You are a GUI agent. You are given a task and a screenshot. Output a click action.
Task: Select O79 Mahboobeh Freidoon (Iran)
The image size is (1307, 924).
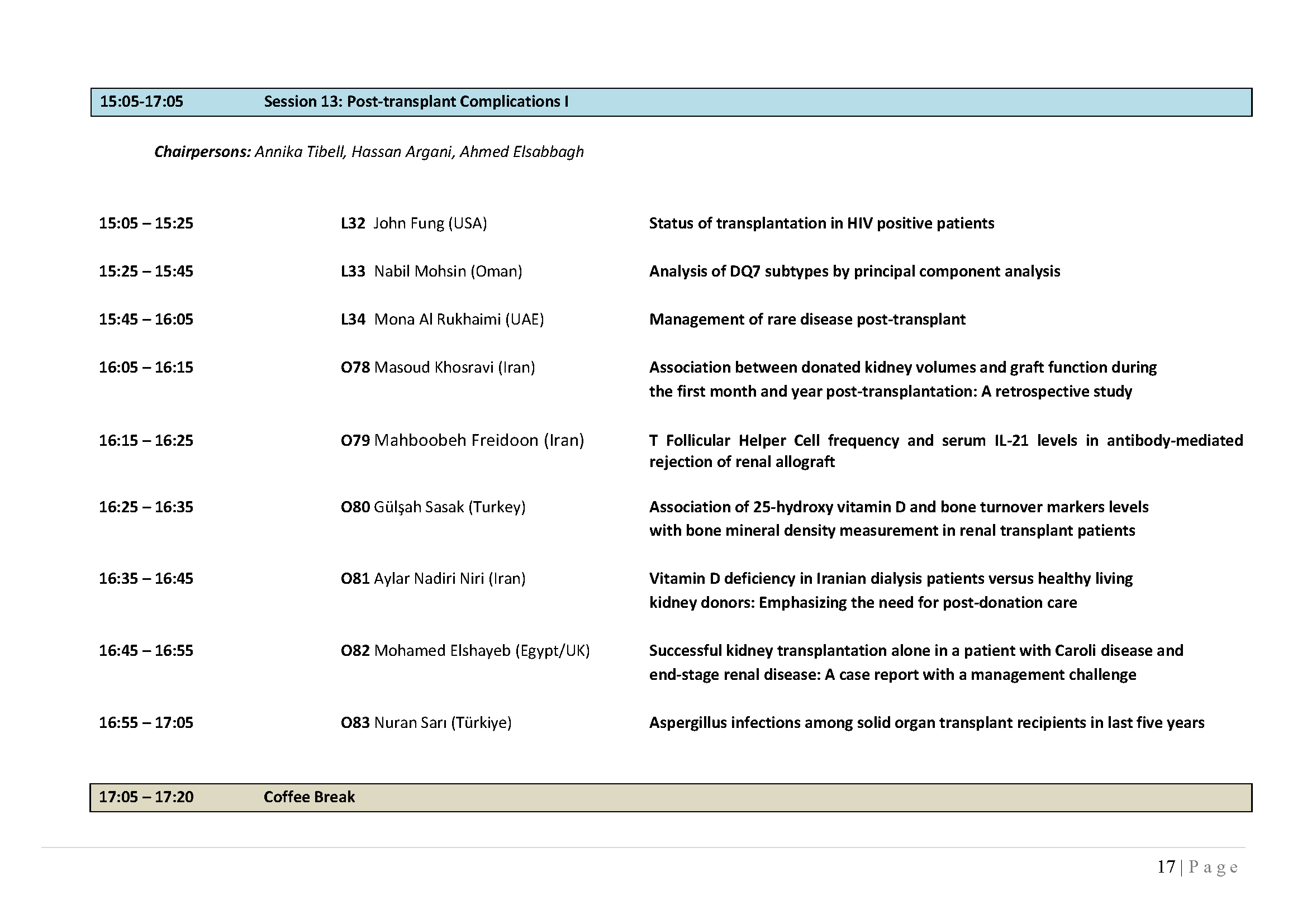coord(462,441)
